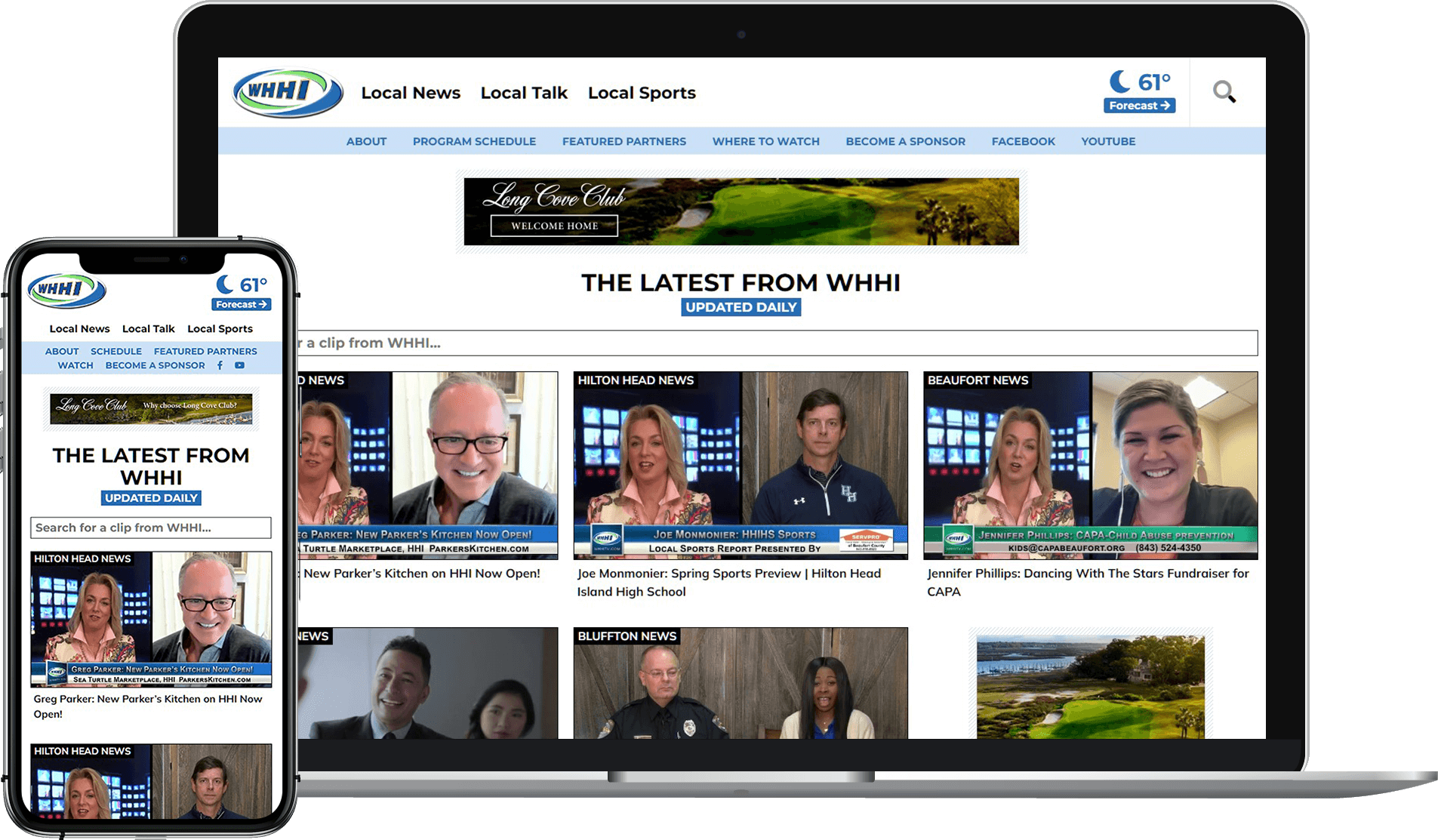Open the search magnifier icon on laptop
The height and width of the screenshot is (840, 1438).
coord(1224,92)
